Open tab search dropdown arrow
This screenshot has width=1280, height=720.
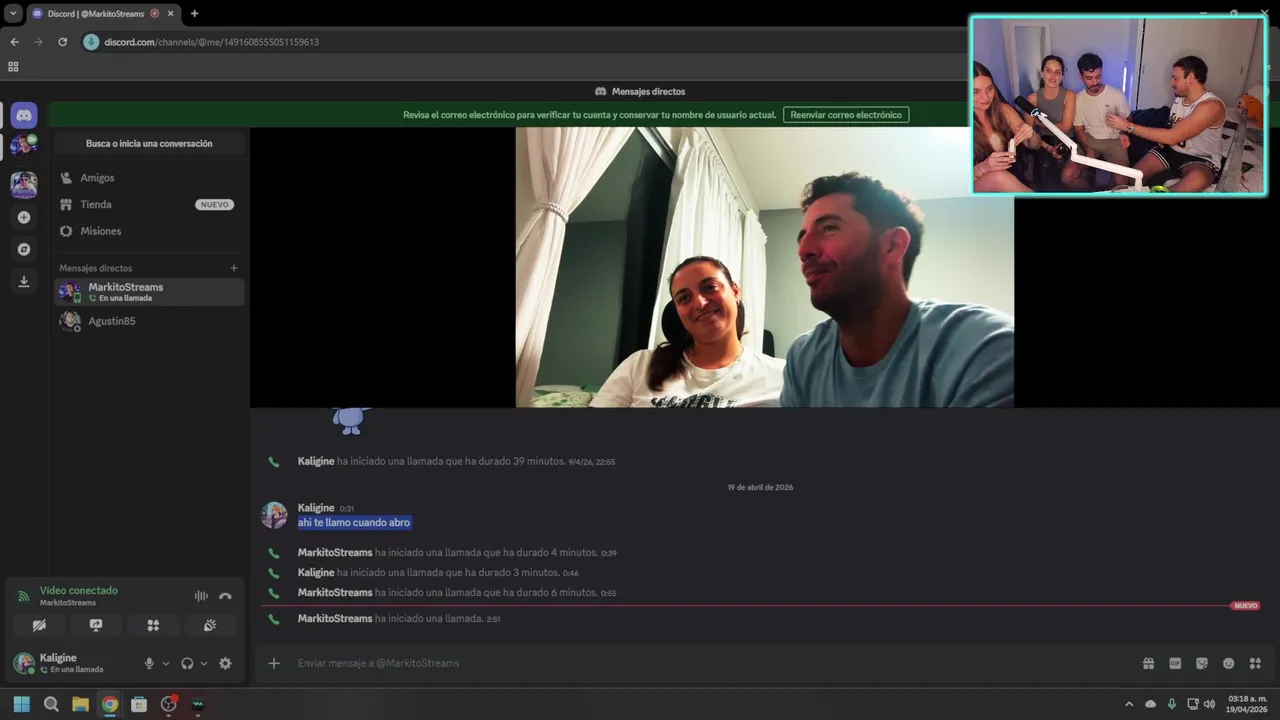14,14
